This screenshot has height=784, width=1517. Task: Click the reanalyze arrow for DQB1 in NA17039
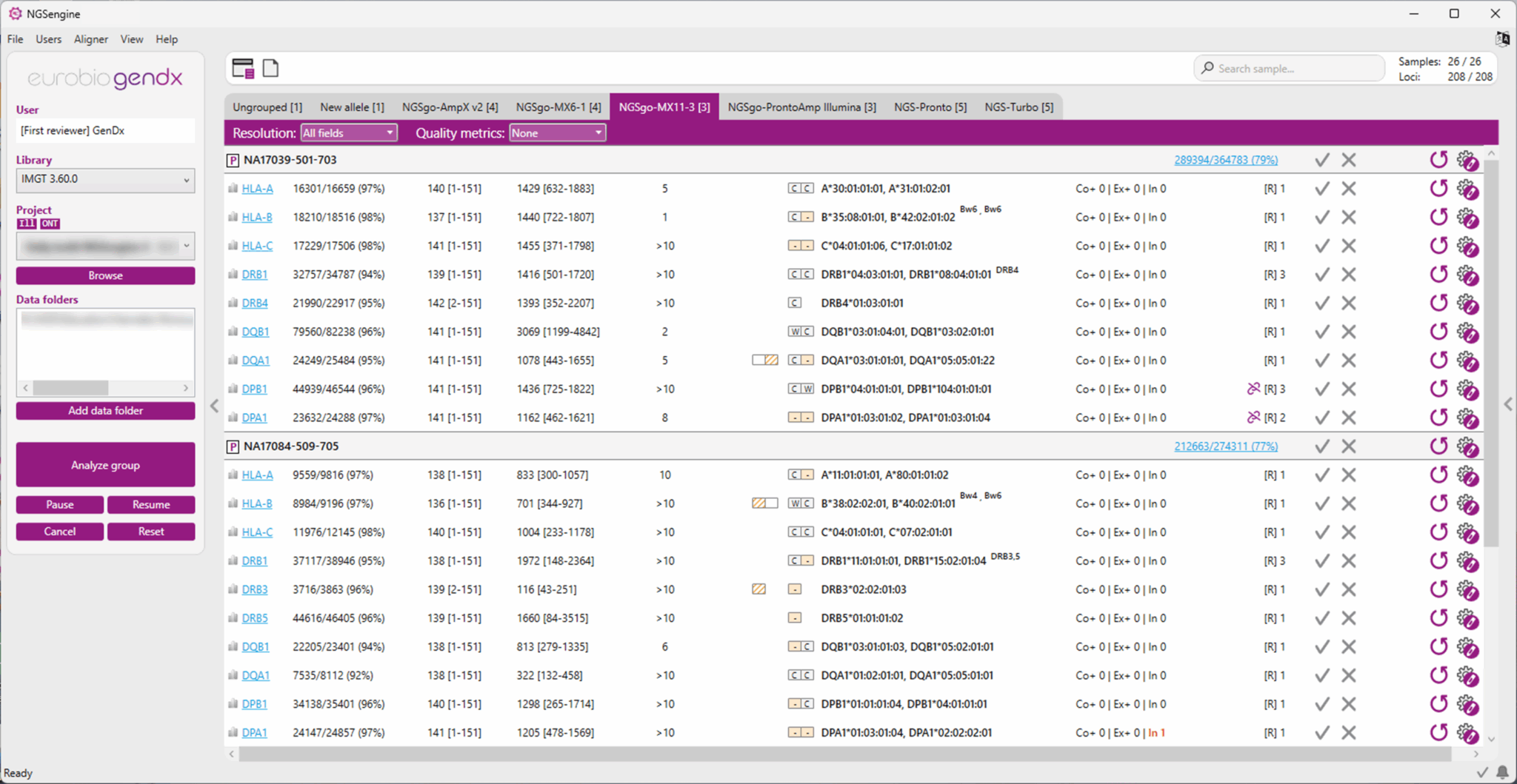pyautogui.click(x=1438, y=332)
